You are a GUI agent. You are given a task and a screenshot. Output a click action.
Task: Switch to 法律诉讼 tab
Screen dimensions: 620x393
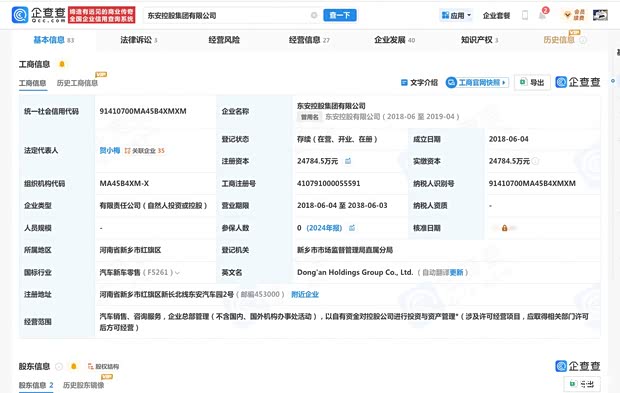(139, 40)
